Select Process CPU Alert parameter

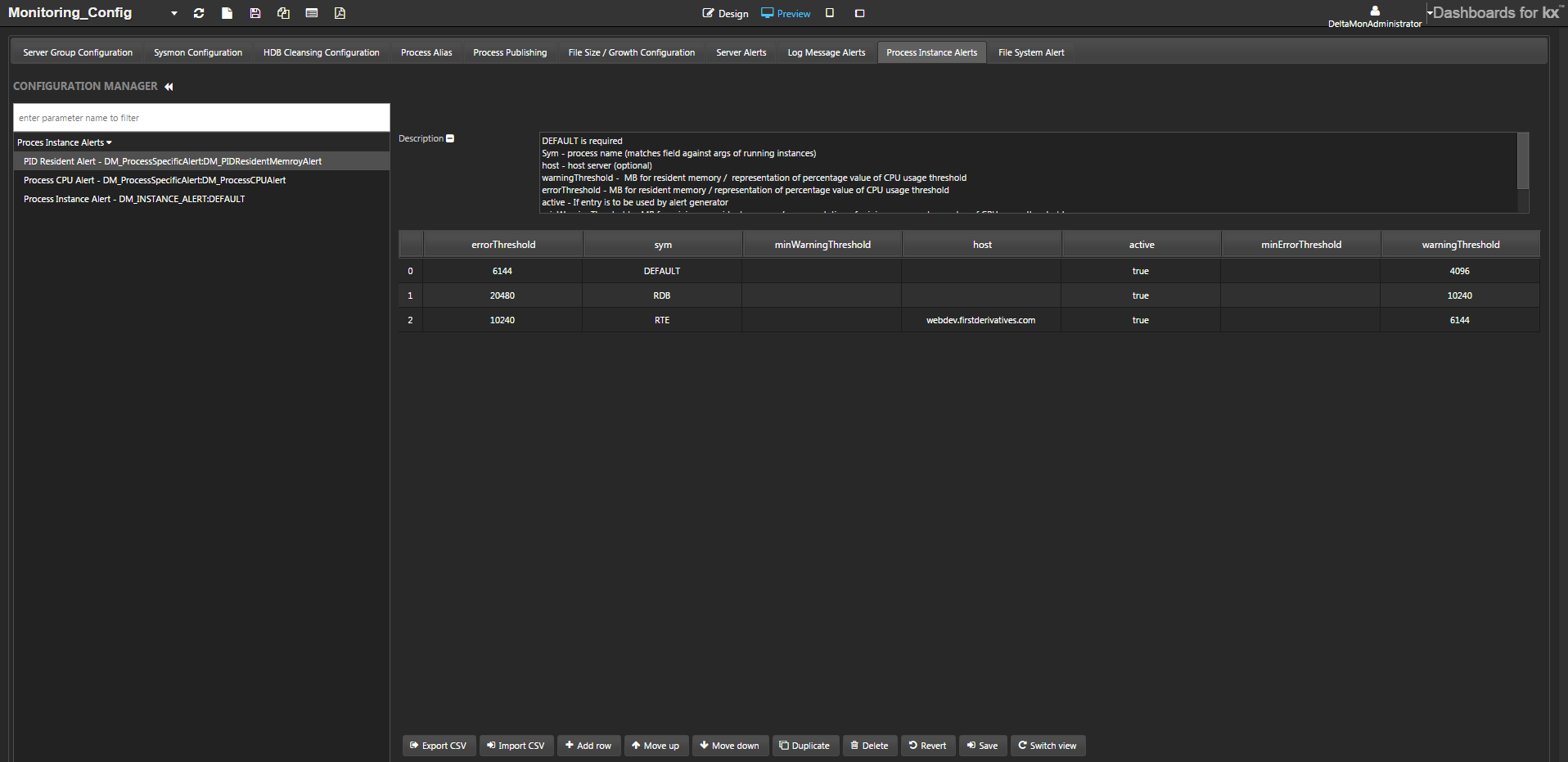(201, 180)
